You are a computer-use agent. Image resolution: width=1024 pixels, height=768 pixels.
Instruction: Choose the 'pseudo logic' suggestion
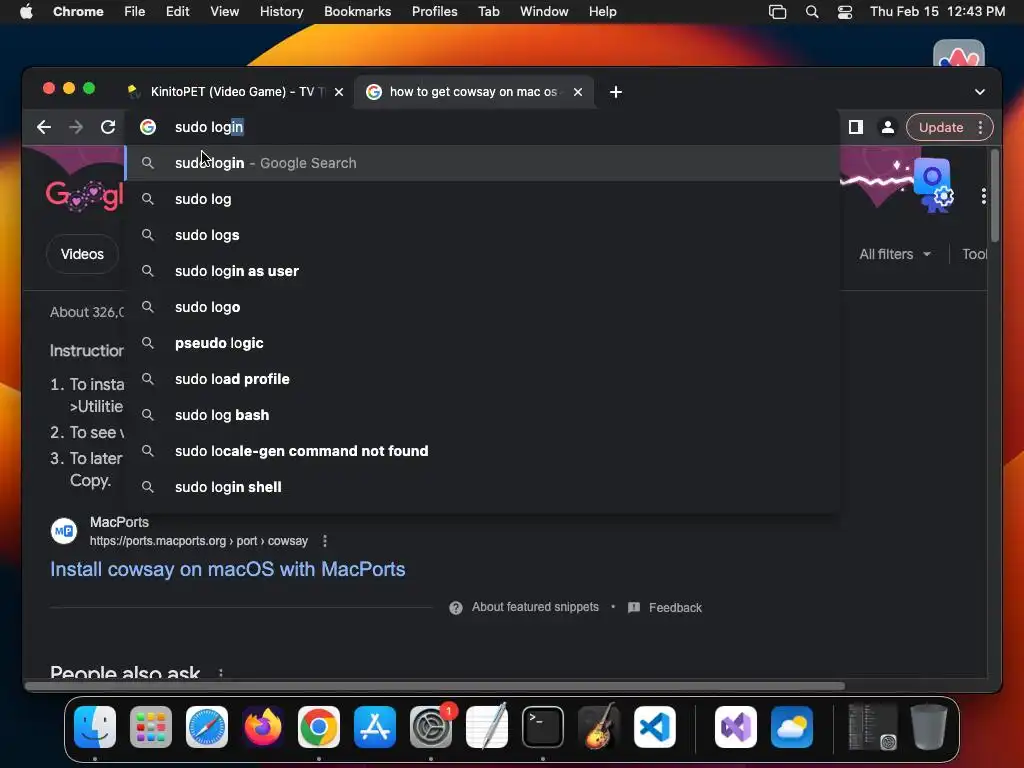click(x=482, y=343)
